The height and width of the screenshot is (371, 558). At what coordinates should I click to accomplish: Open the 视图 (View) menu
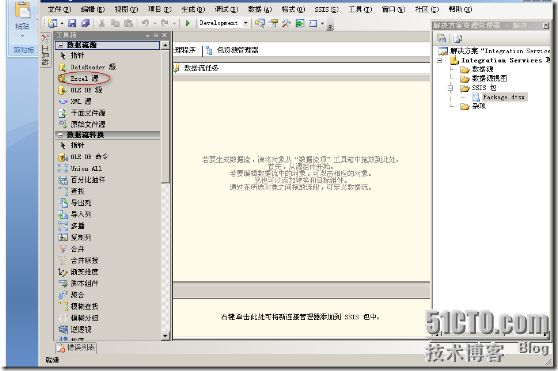126,9
